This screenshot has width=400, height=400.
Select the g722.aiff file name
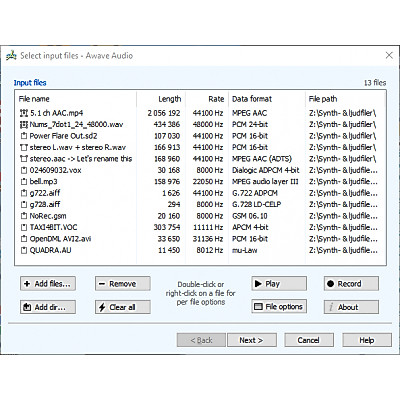point(45,193)
